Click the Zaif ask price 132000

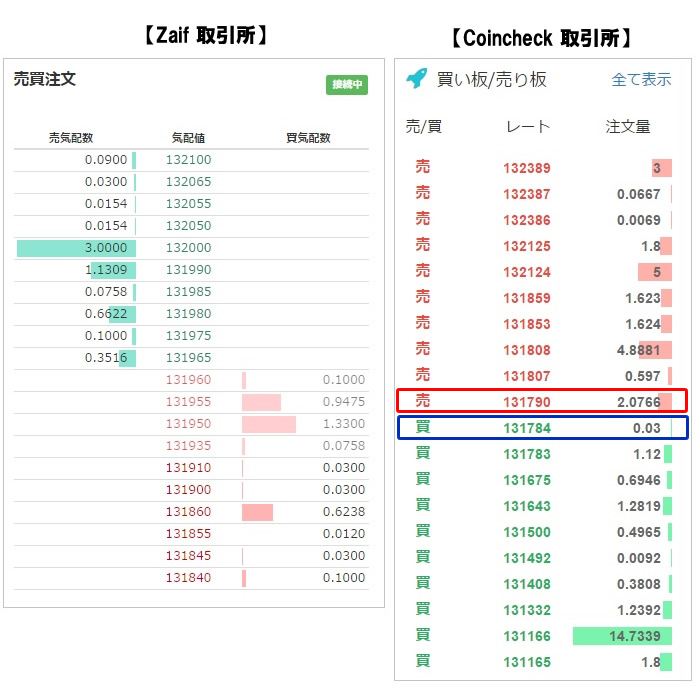tap(188, 248)
